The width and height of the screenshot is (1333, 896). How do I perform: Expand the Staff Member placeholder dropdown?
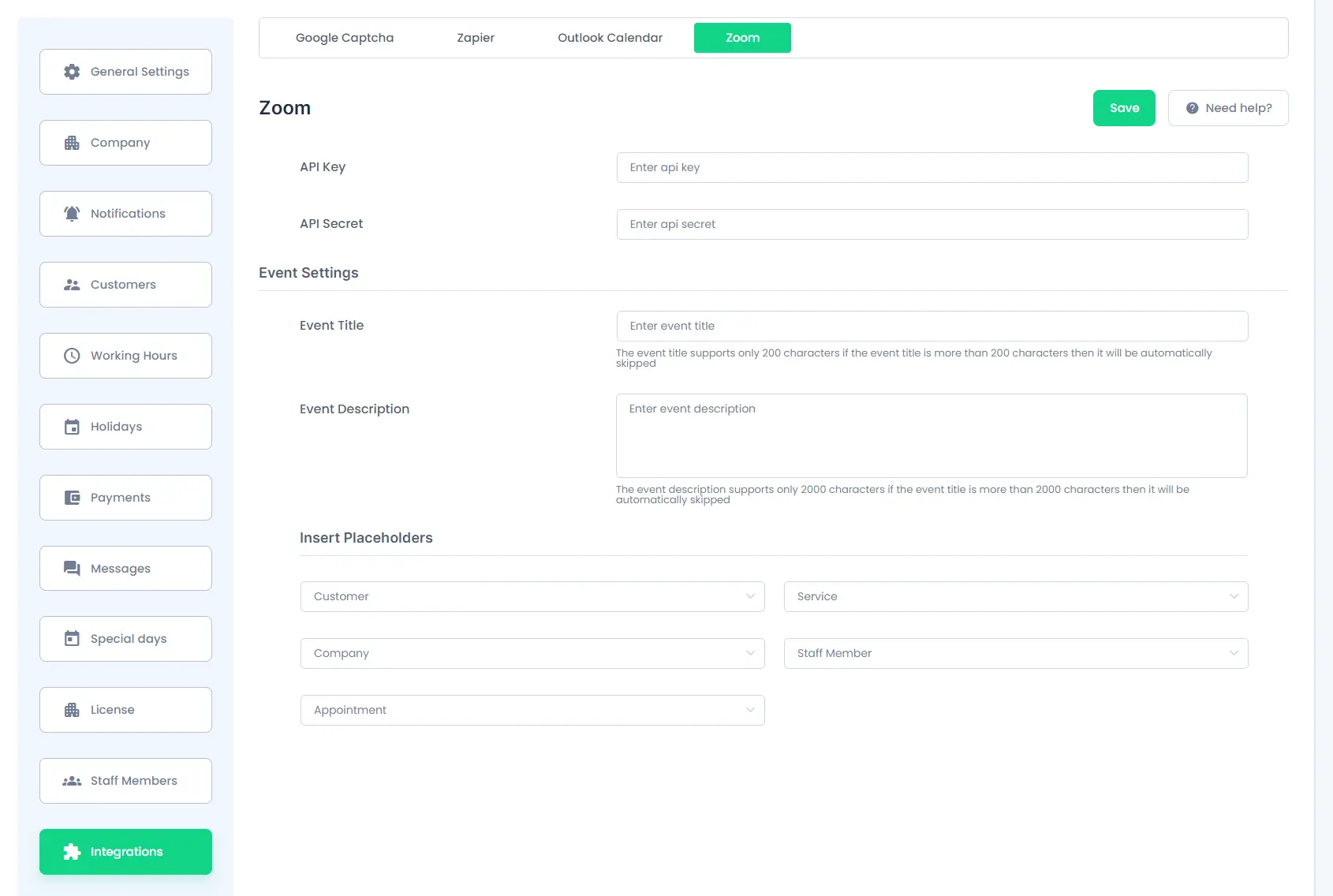1015,654
